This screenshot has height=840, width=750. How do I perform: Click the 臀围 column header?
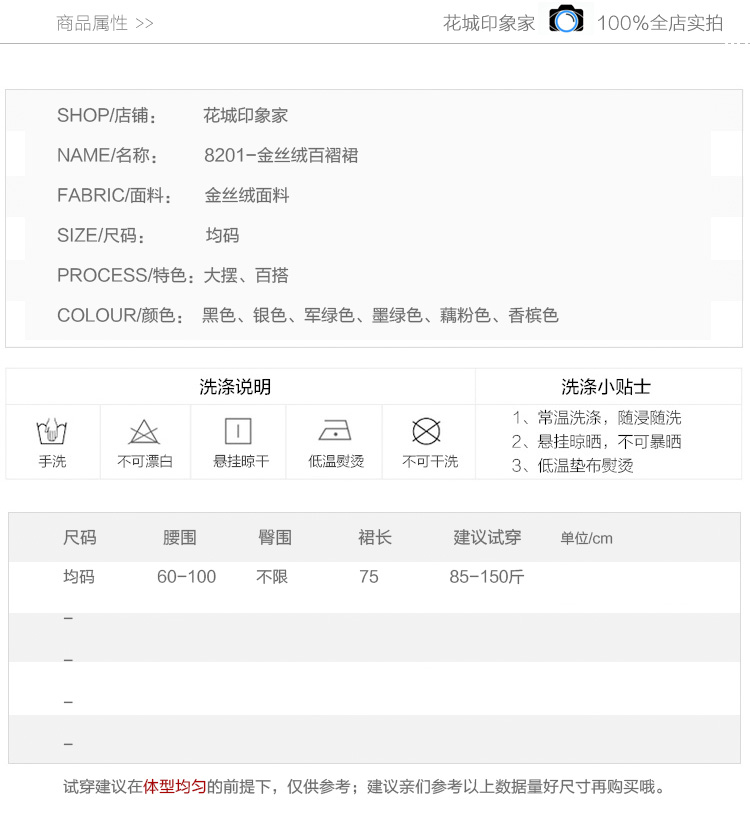coord(275,538)
